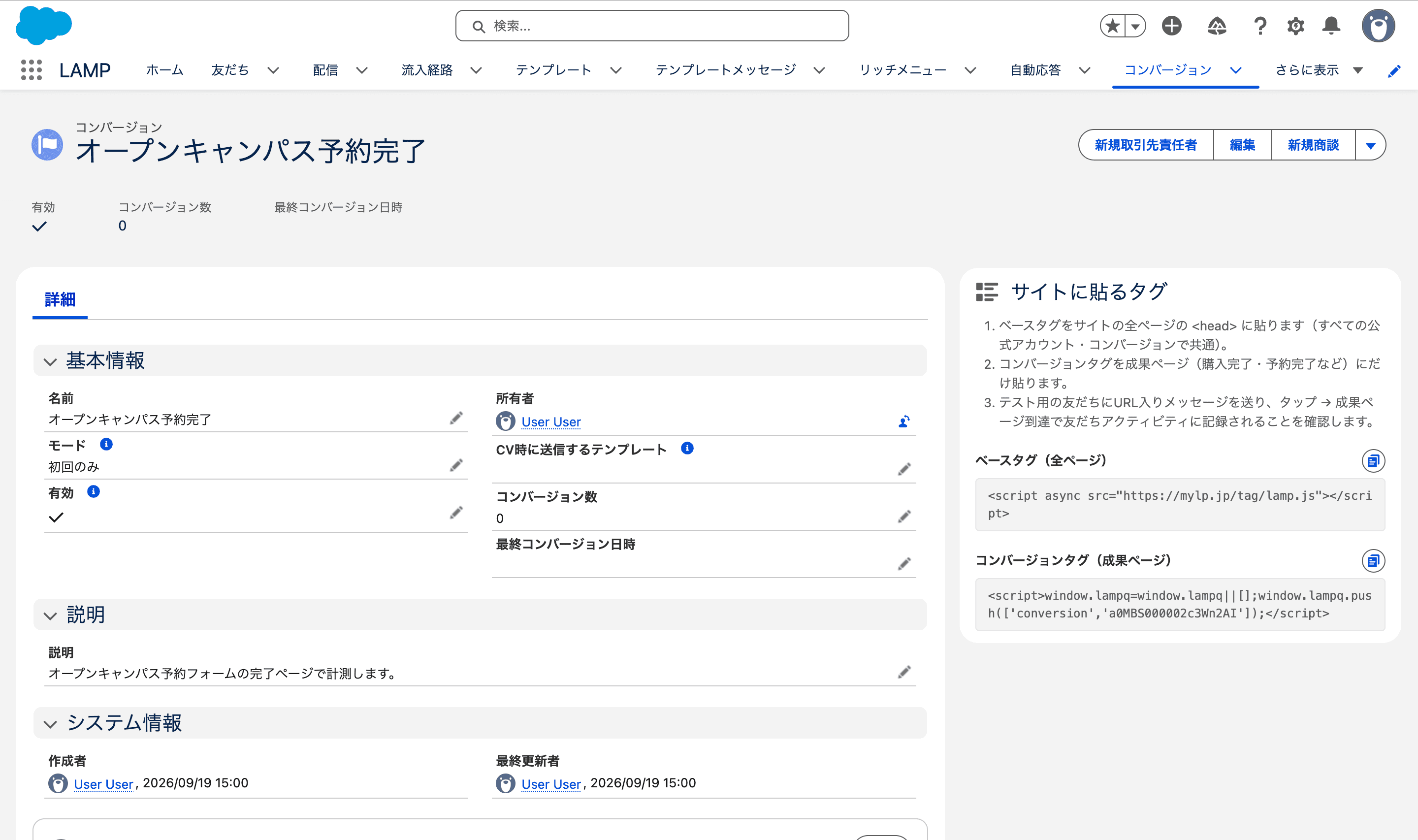Click the サイトに貼るタグ panel list icon
Screen dimensions: 1418x840
[987, 292]
